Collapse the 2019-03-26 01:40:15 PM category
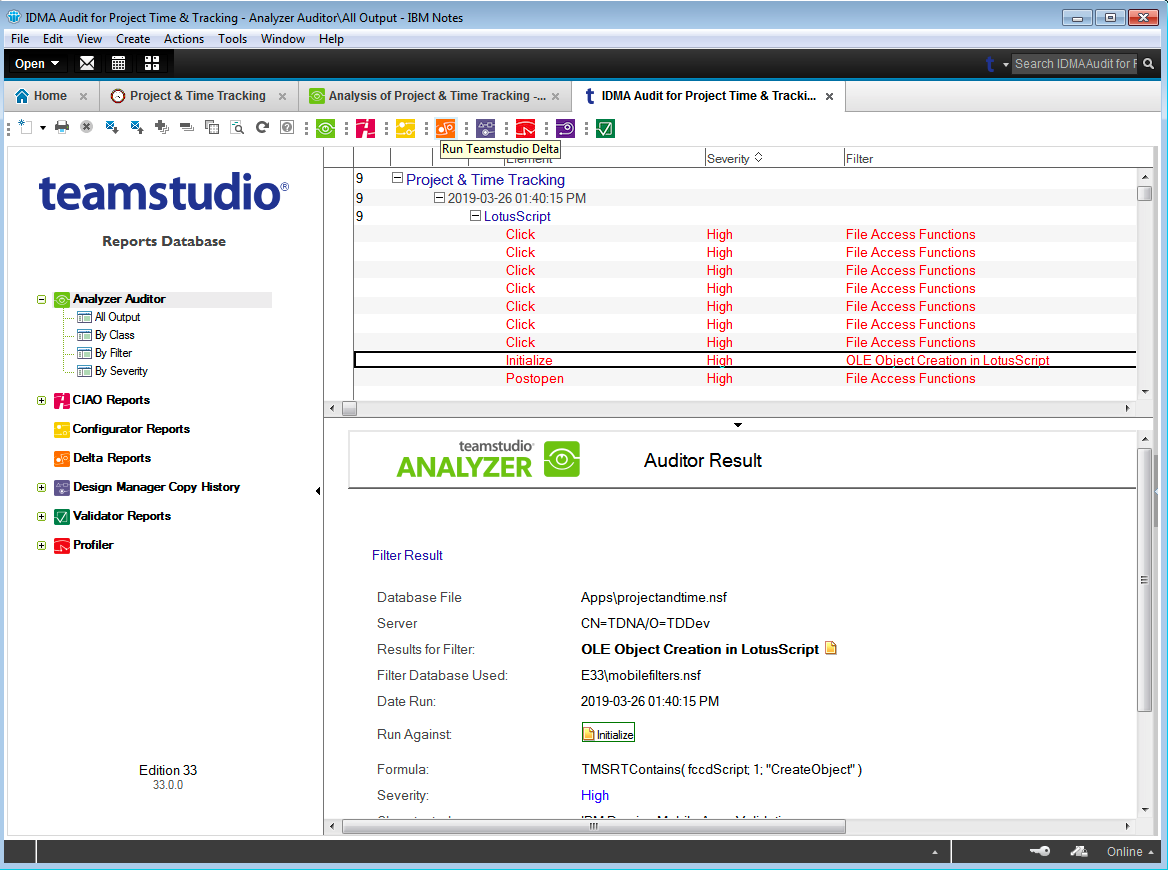The height and width of the screenshot is (870, 1168). [439, 197]
